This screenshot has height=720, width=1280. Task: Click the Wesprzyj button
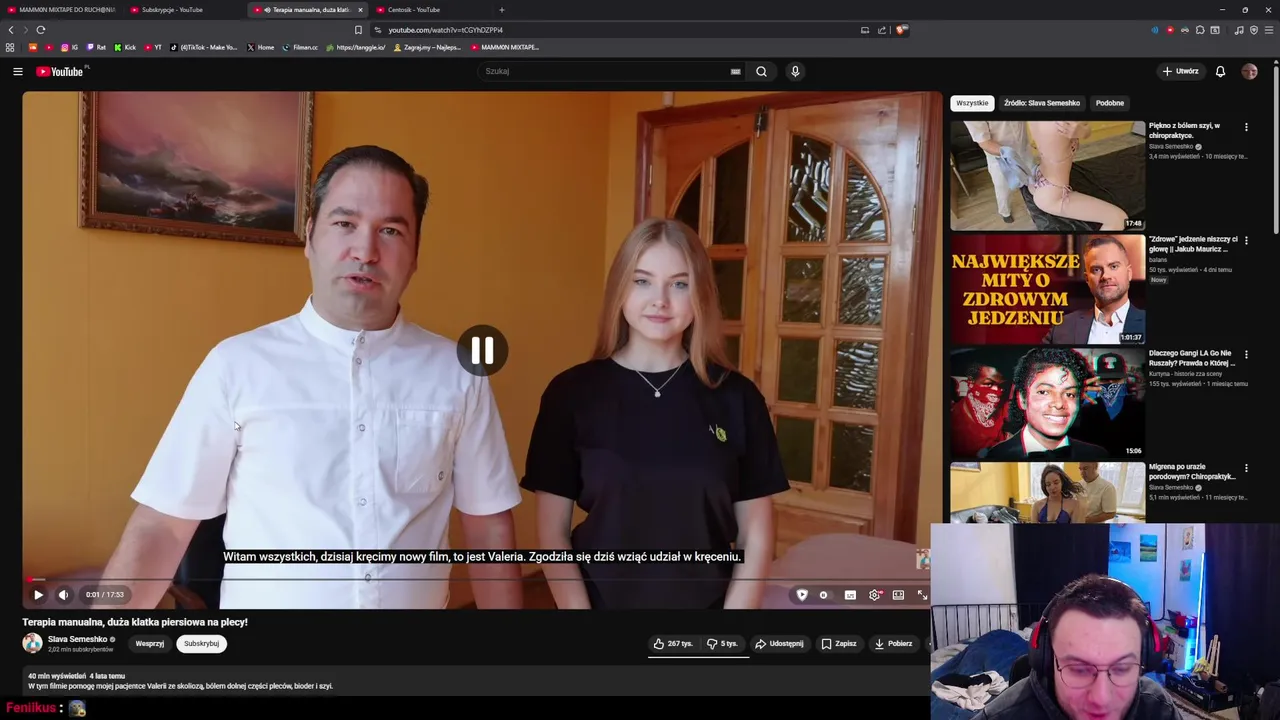pos(150,644)
